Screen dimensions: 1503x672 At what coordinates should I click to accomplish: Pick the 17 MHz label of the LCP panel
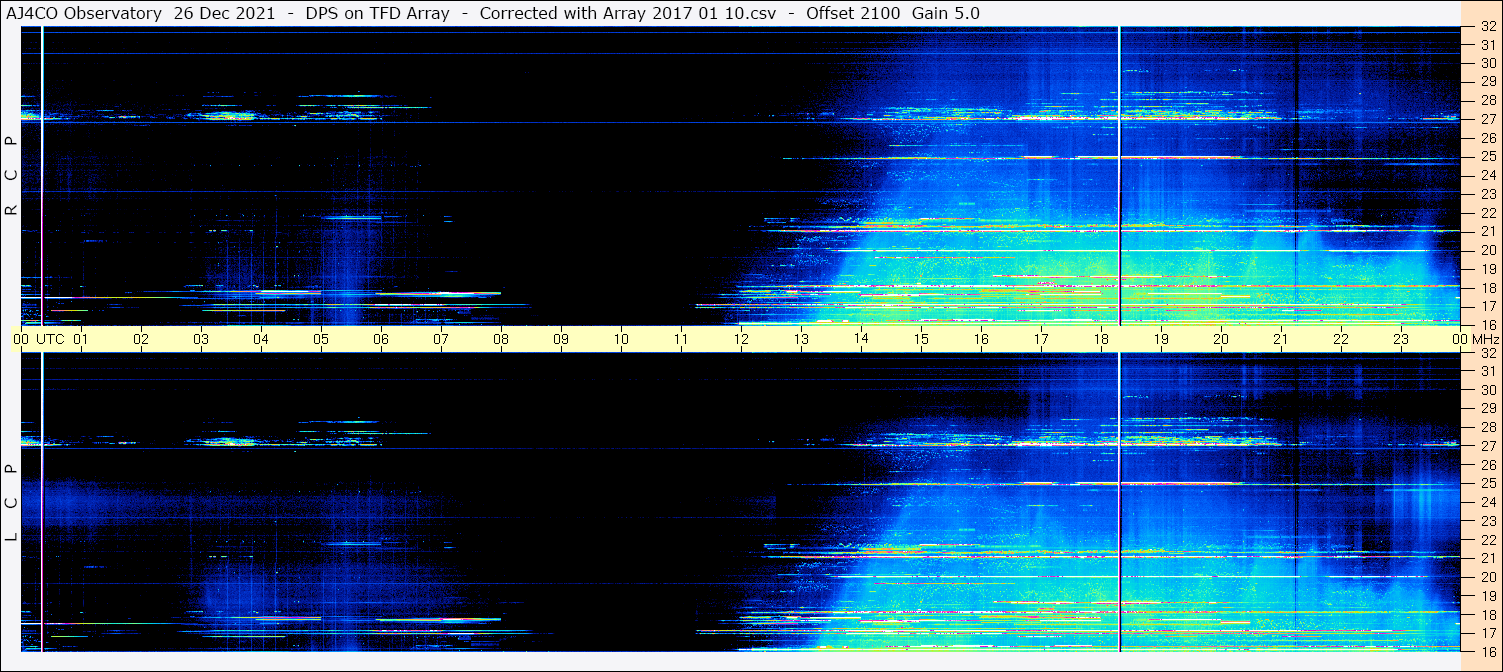(x=1487, y=633)
